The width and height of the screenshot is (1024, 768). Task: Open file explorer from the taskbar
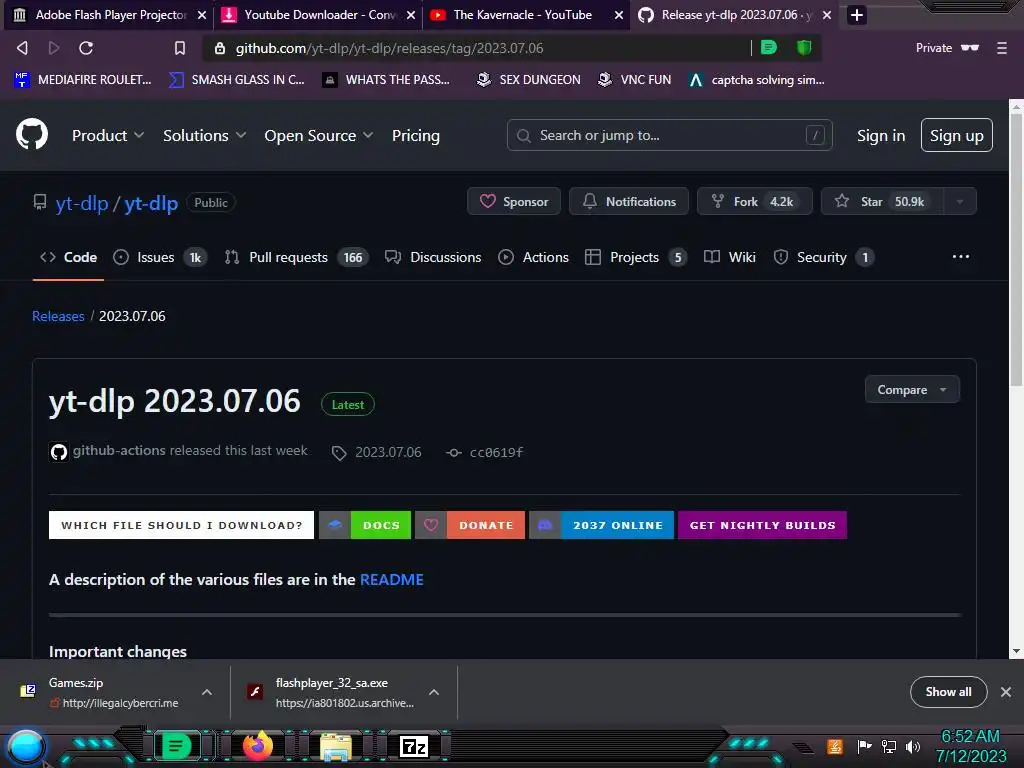(x=336, y=746)
